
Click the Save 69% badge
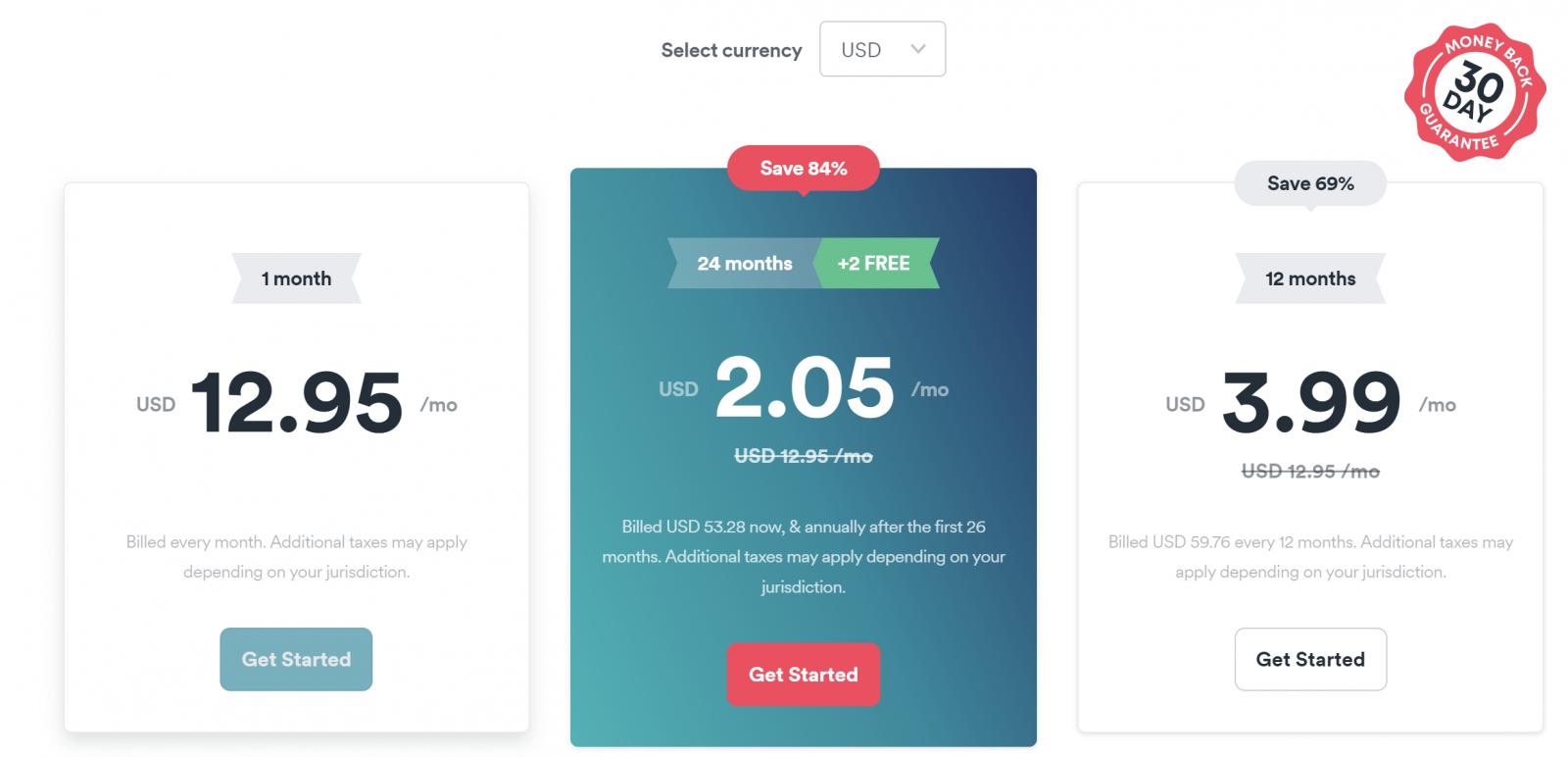coord(1310,183)
